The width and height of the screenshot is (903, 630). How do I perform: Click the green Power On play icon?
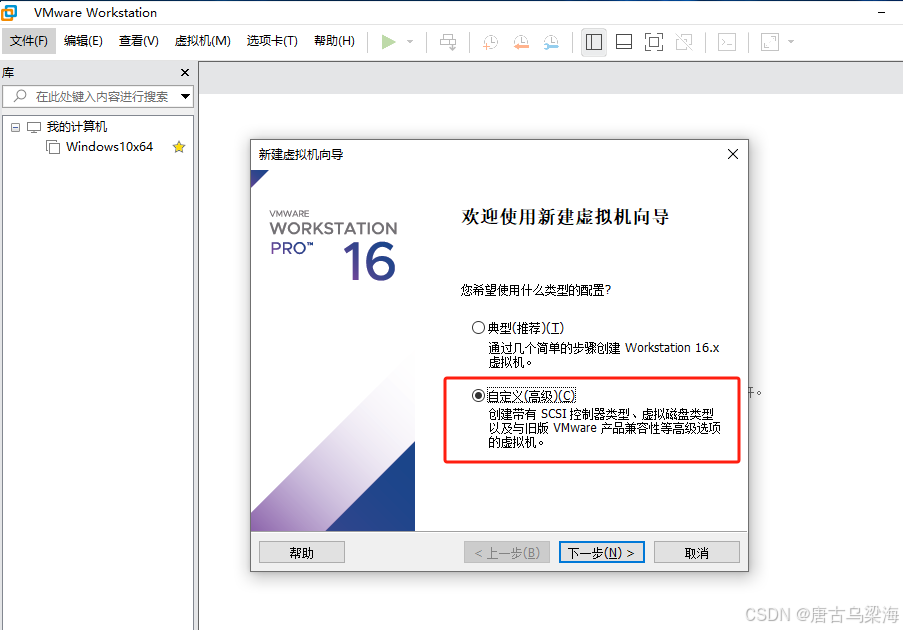(x=389, y=41)
